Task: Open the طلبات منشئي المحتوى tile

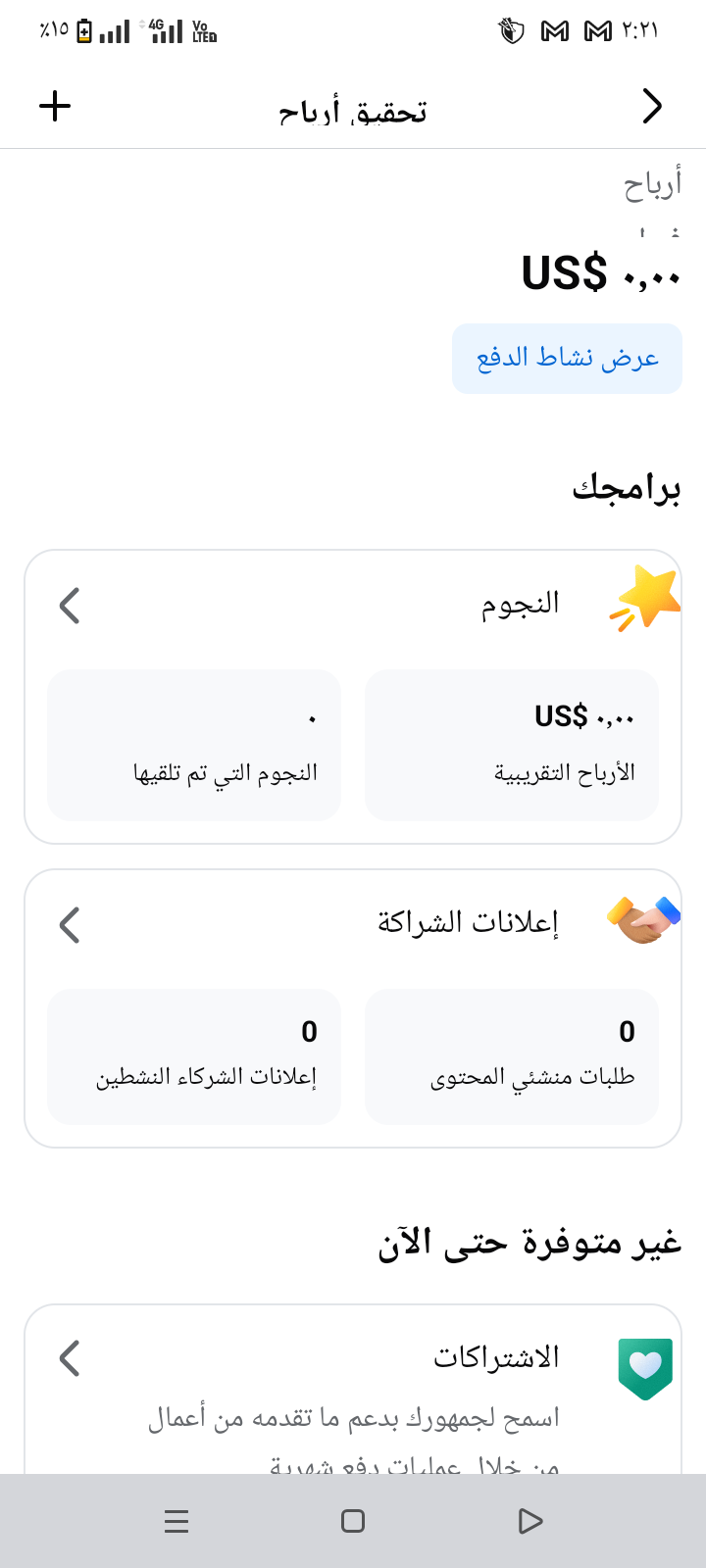Action: point(511,1055)
